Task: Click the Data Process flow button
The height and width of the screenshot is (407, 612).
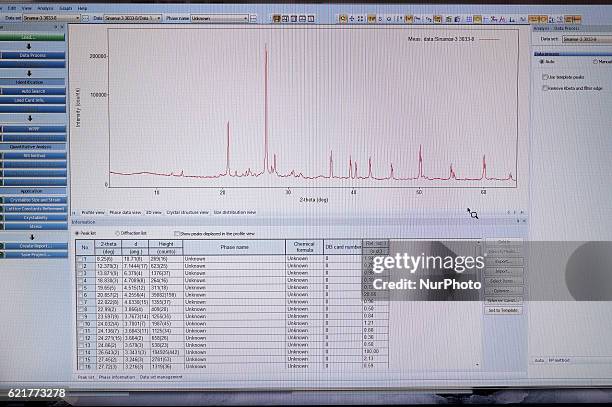Action: [x=33, y=55]
